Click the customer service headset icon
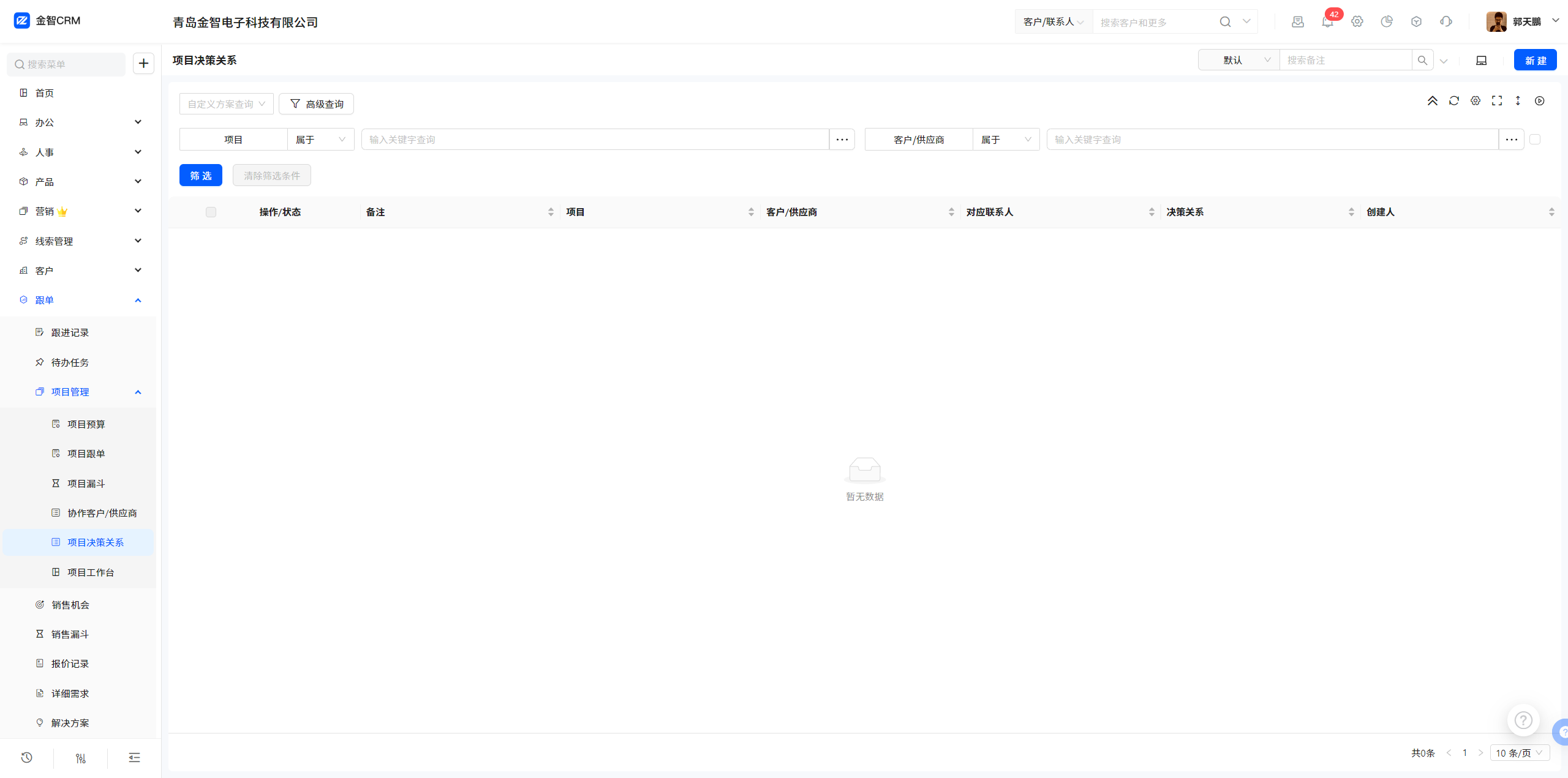This screenshot has width=1568, height=778. pos(1445,22)
